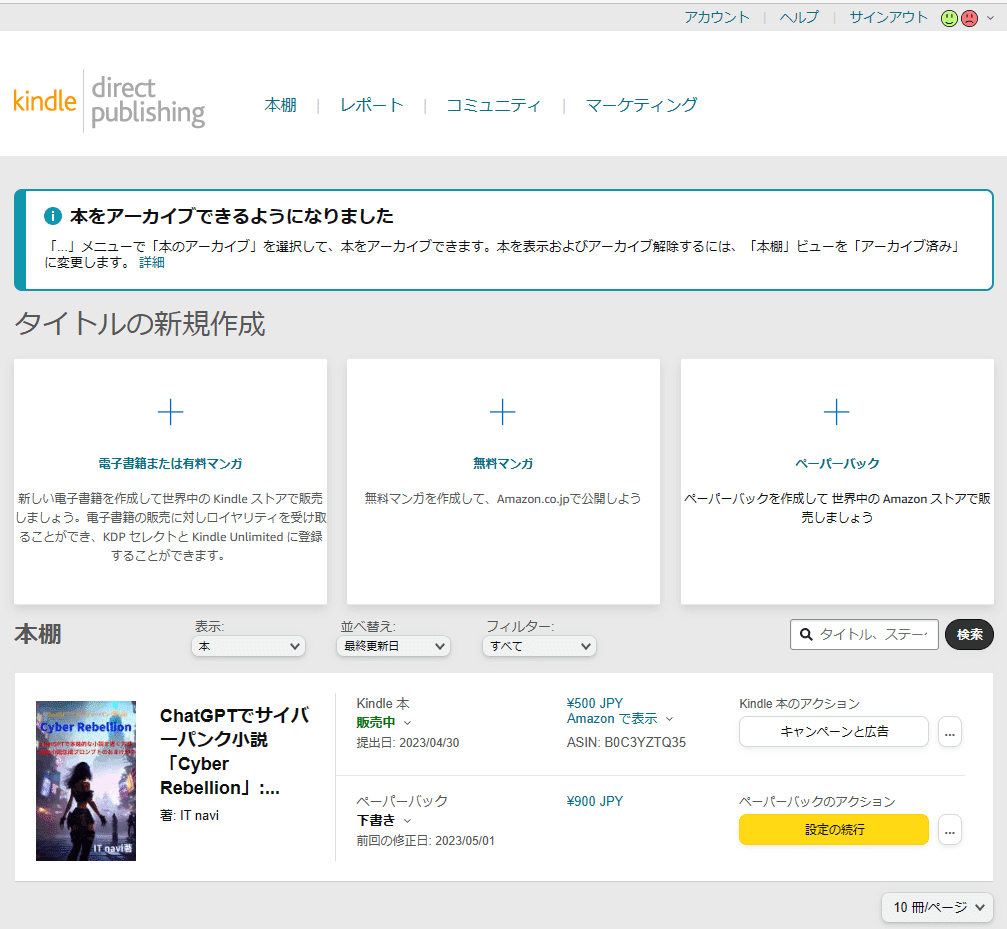This screenshot has width=1007, height=929.
Task: Click the ¥500 JPY price link
Action: tap(595, 703)
